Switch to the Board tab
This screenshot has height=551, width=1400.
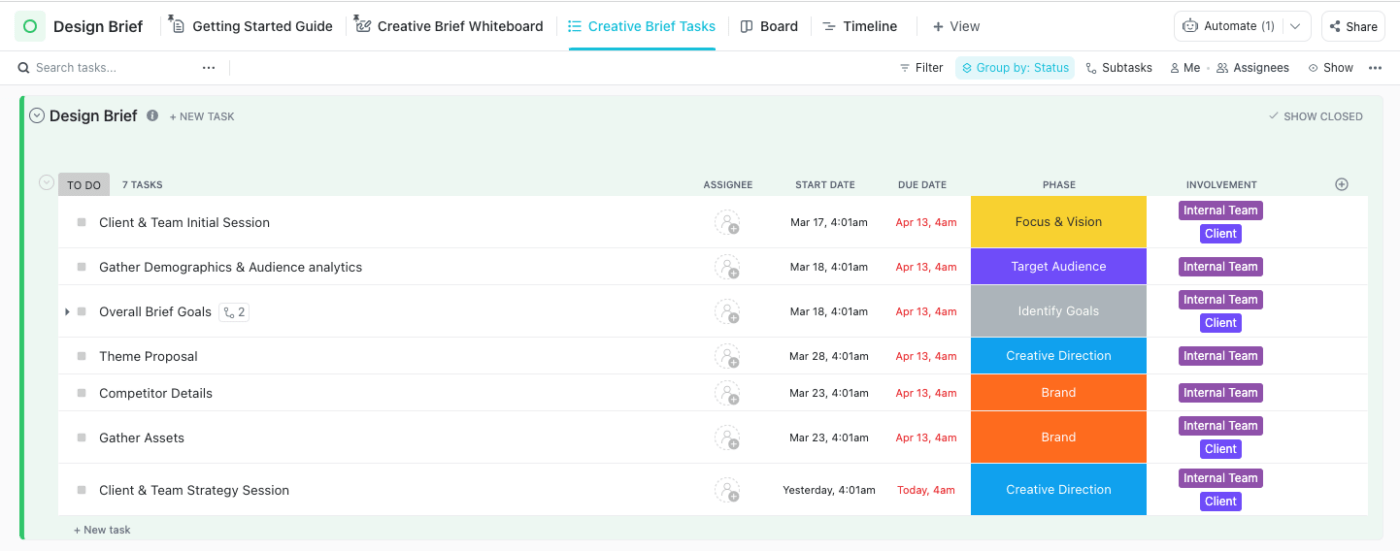[x=769, y=26]
